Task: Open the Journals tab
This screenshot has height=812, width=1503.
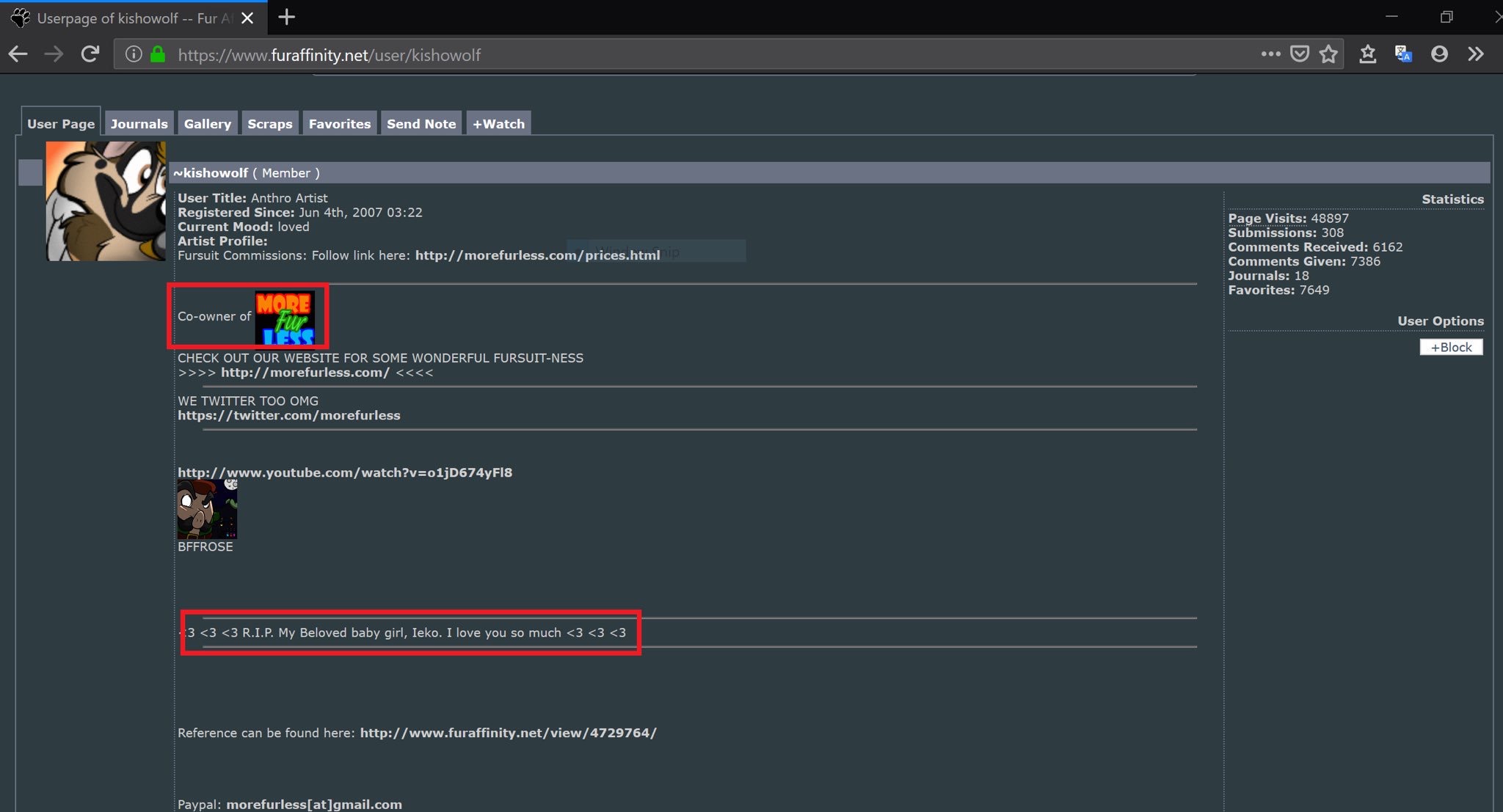Action: pos(139,123)
